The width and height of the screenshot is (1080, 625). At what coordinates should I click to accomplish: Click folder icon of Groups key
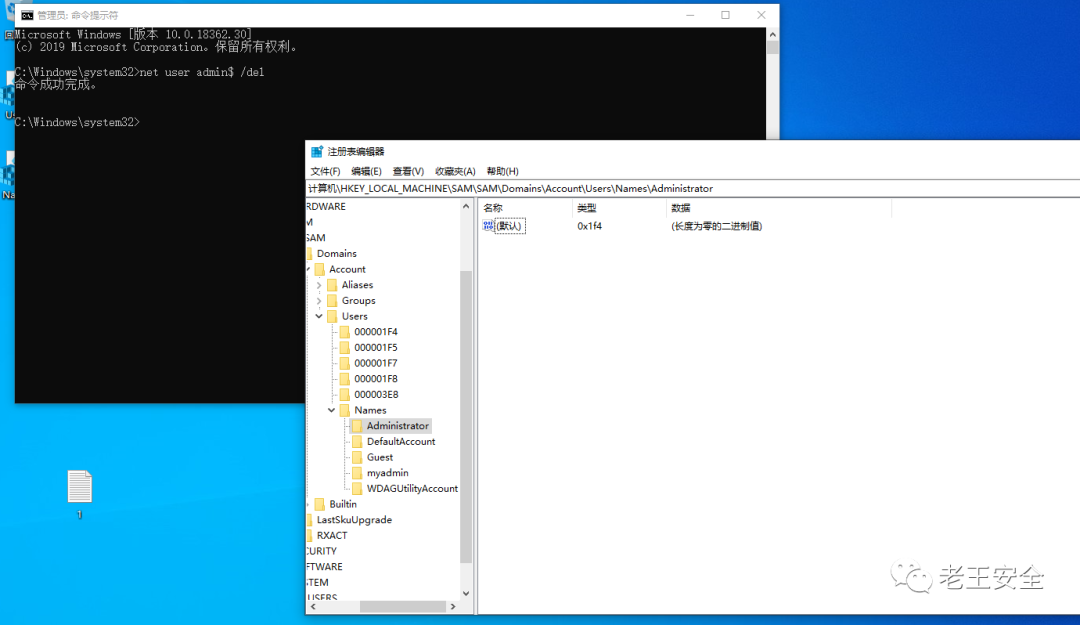click(x=333, y=300)
